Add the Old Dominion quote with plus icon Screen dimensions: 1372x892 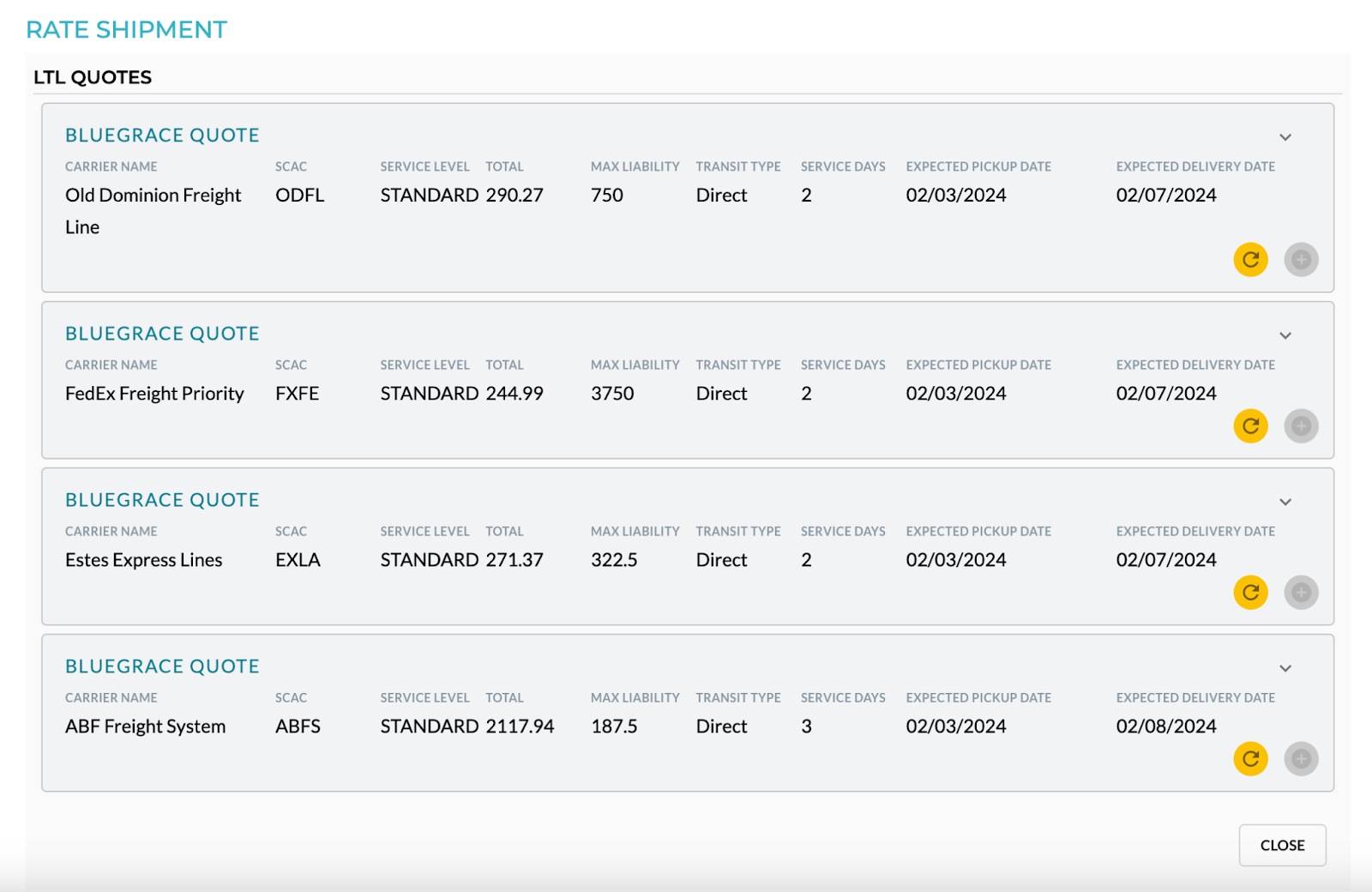[x=1301, y=260]
